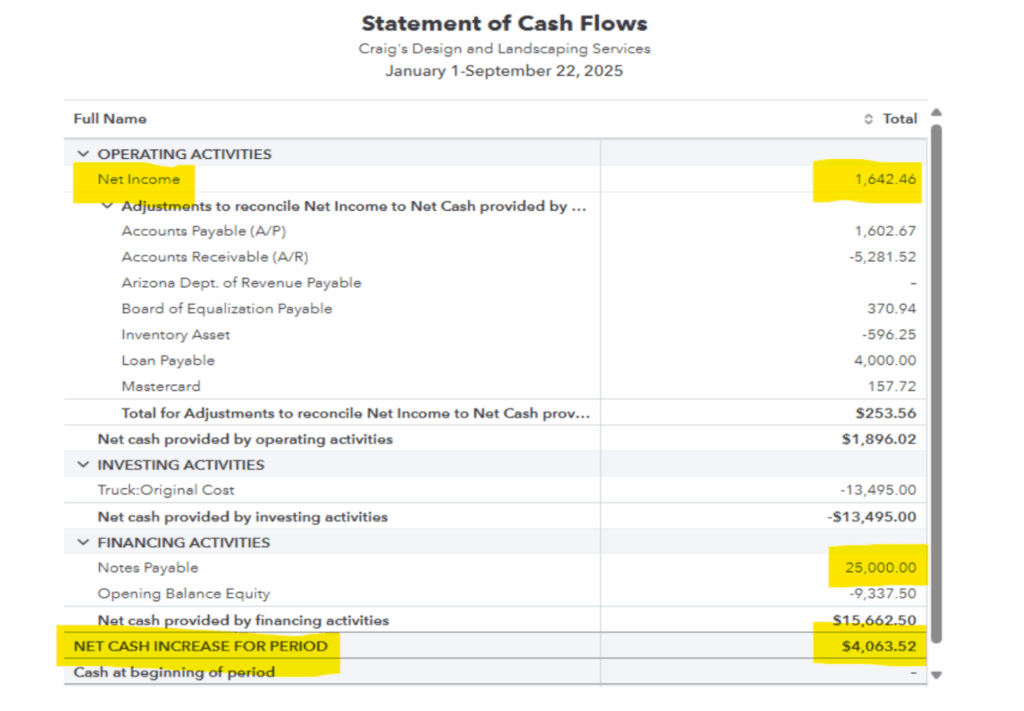1024x711 pixels.
Task: Click the sort icon beside Total
Action: 868,119
